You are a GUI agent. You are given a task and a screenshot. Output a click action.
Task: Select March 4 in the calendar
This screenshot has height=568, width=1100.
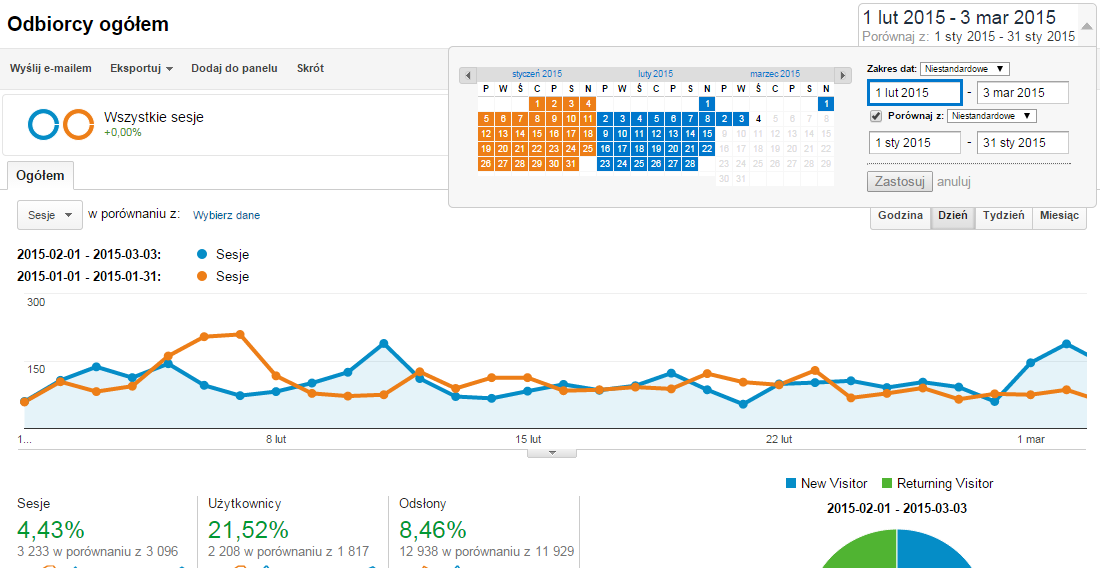pos(758,119)
